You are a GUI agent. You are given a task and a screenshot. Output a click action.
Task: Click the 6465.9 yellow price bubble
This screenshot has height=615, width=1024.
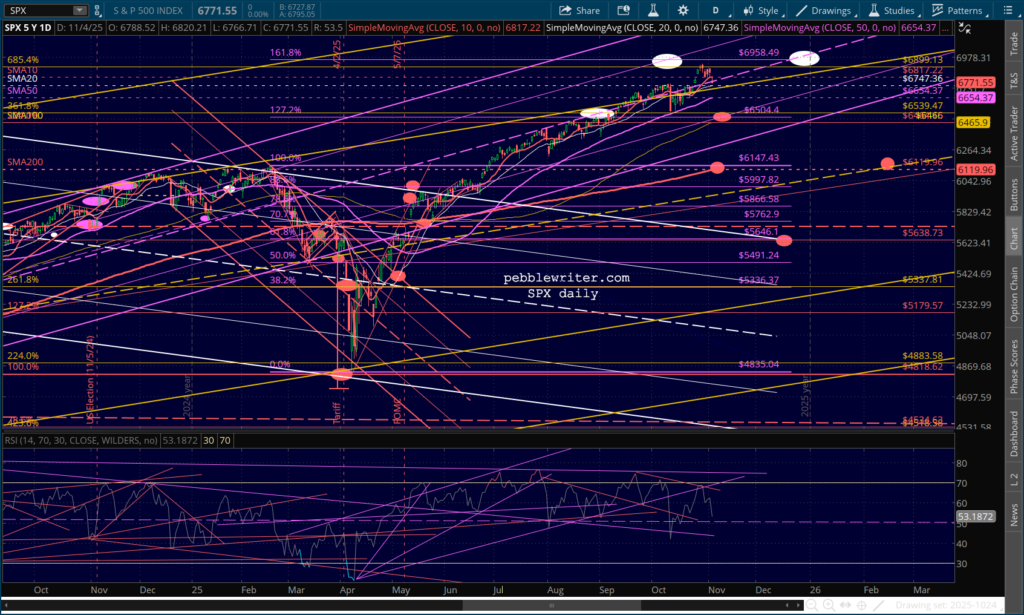point(973,123)
